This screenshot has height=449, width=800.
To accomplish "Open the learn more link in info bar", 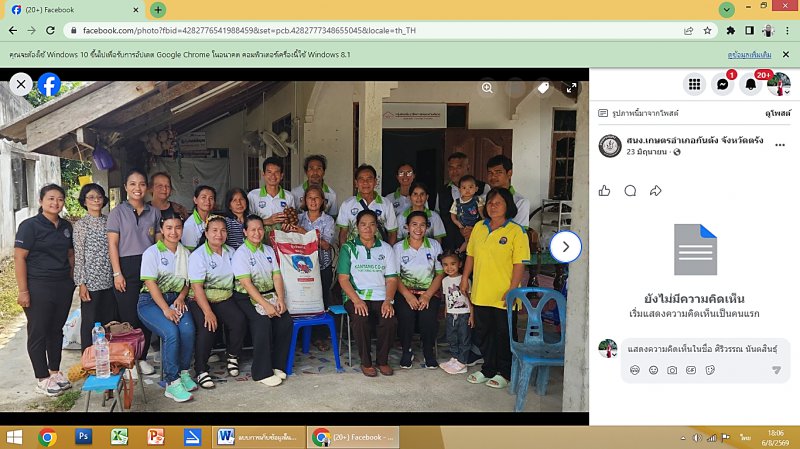I will (749, 55).
